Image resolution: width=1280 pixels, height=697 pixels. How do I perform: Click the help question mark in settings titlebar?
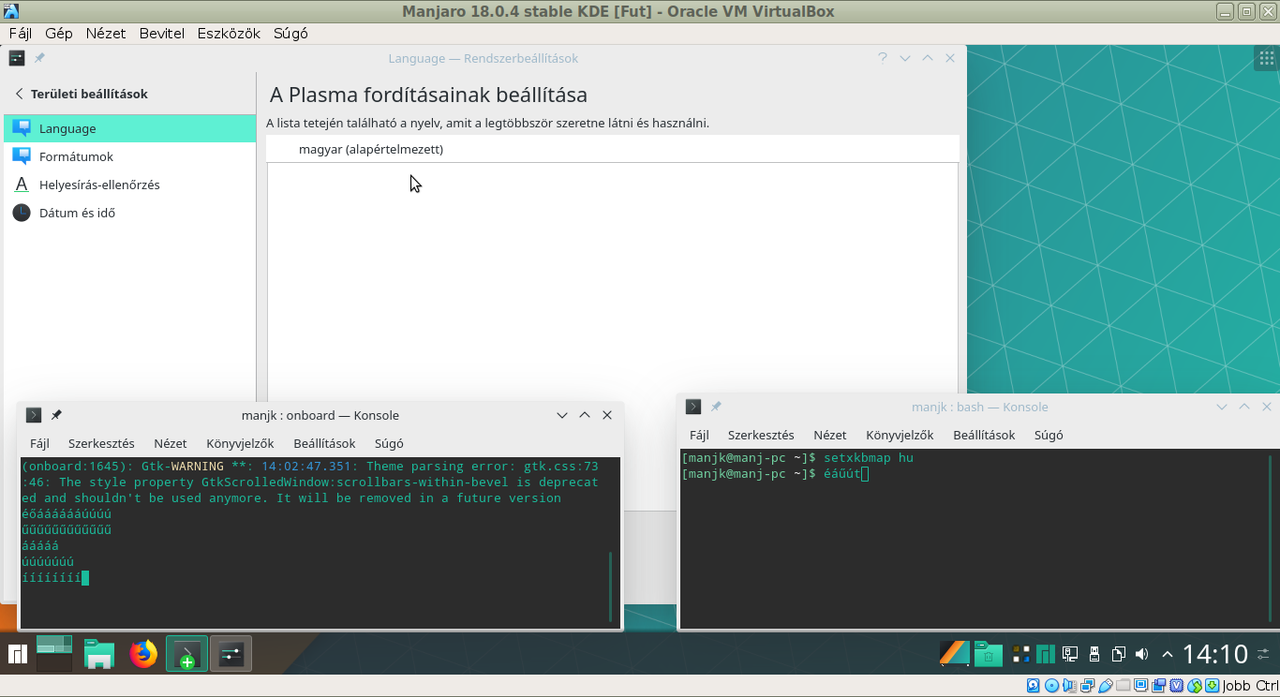click(882, 58)
